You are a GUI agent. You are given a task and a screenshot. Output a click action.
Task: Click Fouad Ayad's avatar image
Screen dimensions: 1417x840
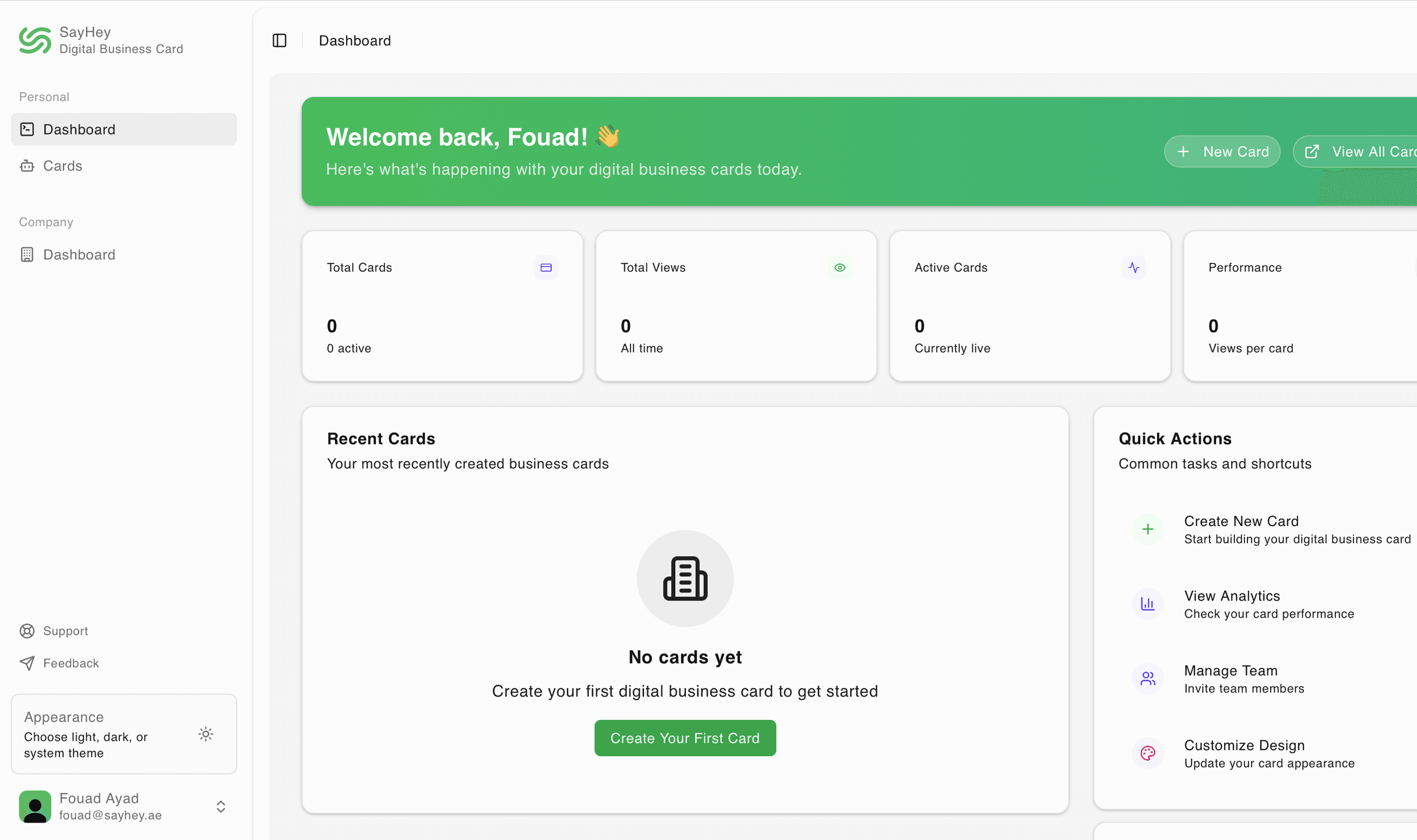pos(35,806)
